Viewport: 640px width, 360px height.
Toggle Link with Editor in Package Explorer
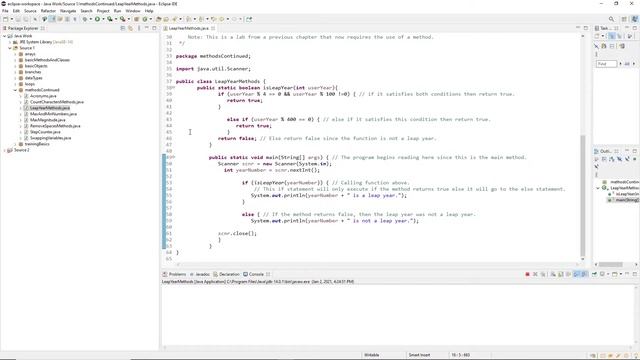(130, 28)
